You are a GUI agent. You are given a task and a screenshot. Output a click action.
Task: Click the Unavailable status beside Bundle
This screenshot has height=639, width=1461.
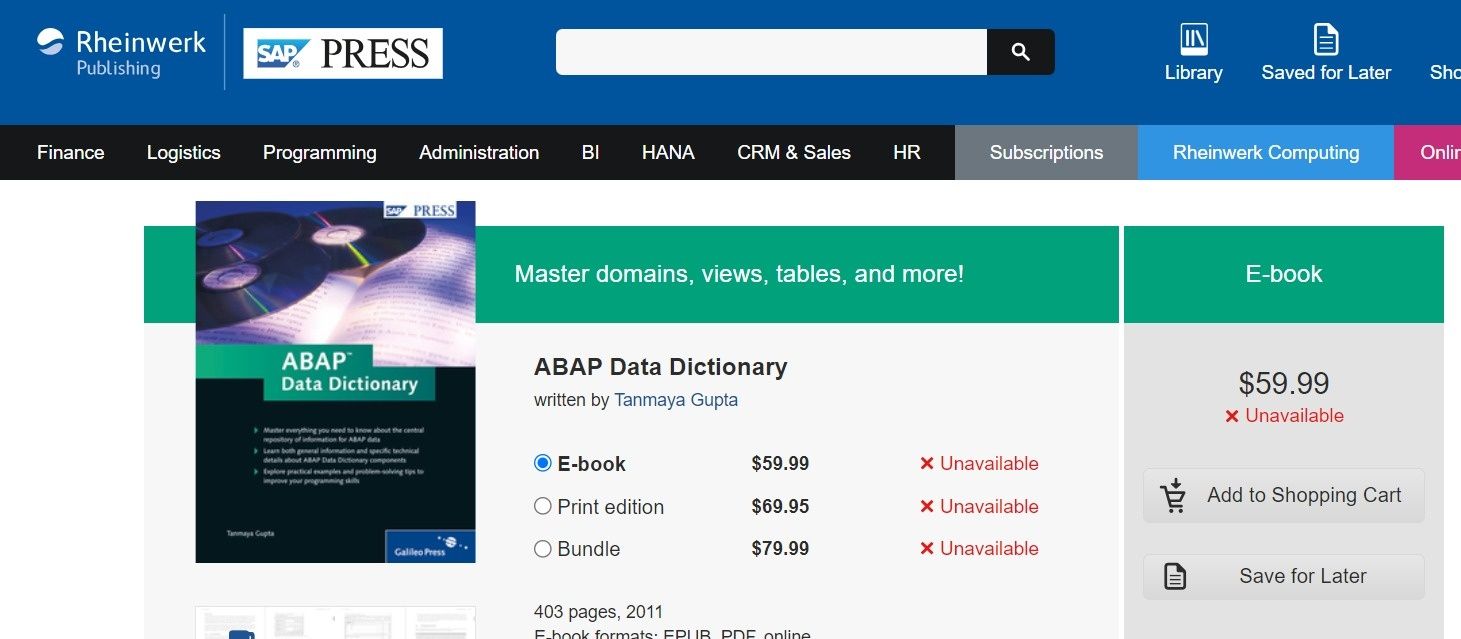tap(979, 549)
